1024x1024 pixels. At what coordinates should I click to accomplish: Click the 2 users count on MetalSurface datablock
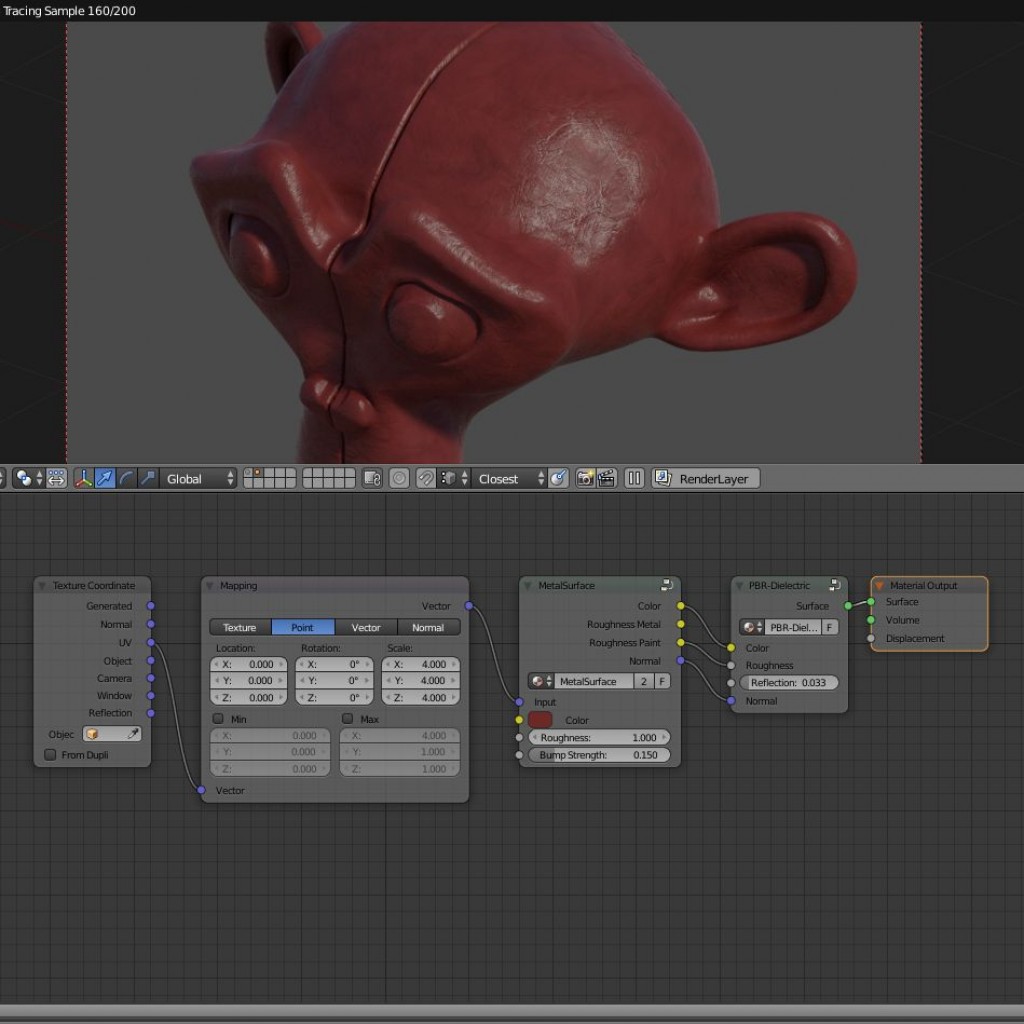[644, 681]
